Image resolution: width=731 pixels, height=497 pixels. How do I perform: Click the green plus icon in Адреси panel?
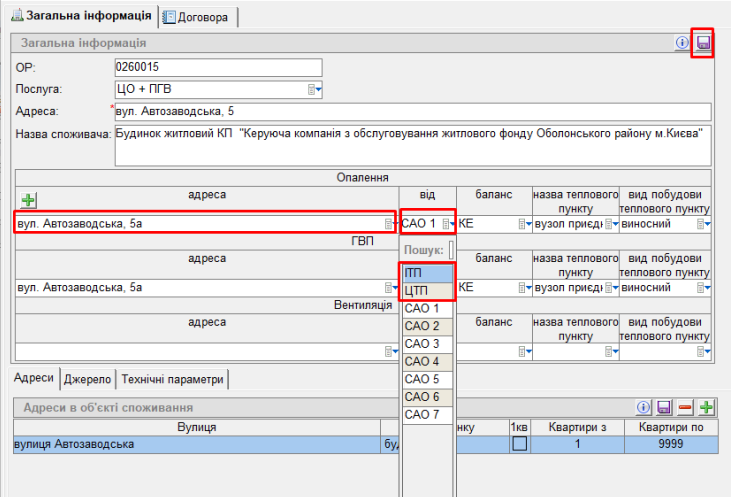[x=707, y=407]
